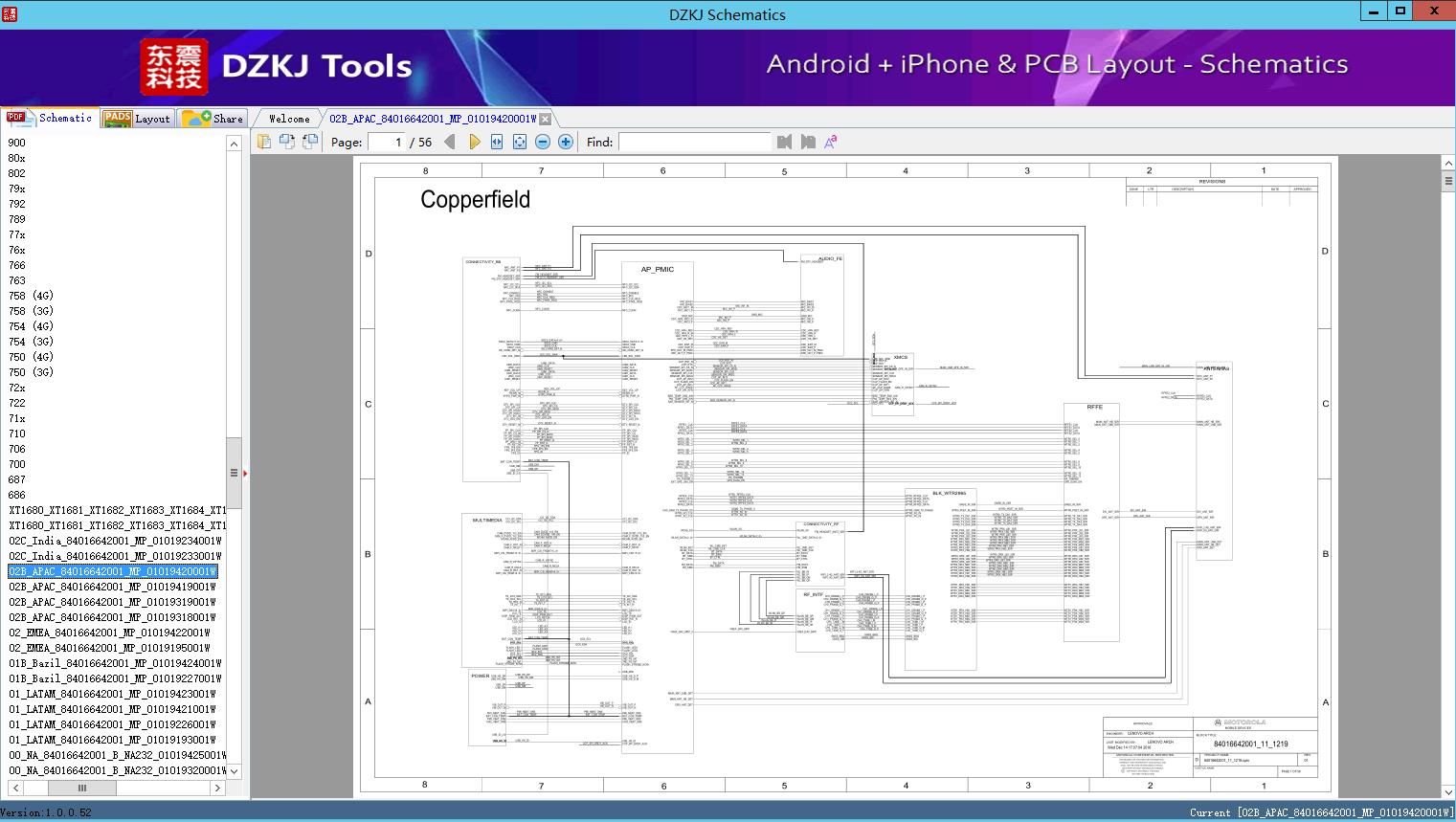This screenshot has width=1456, height=822.
Task: Select model 77x in the list
Action: pos(17,234)
